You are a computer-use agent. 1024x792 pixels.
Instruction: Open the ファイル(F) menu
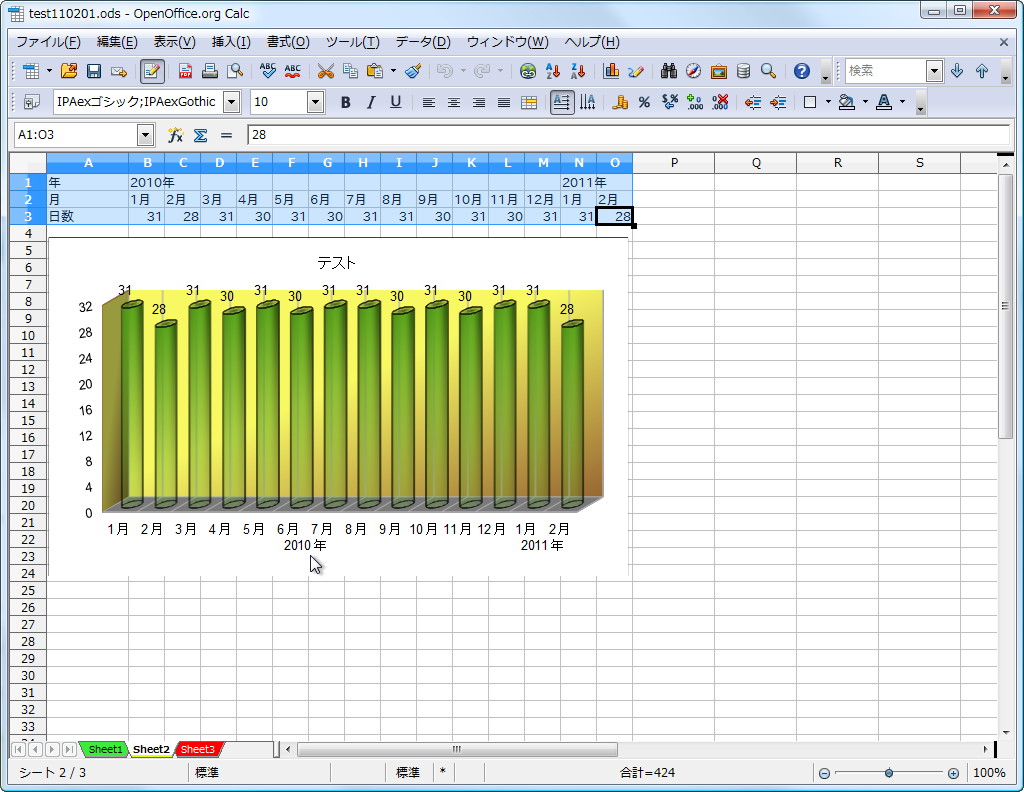[48, 42]
